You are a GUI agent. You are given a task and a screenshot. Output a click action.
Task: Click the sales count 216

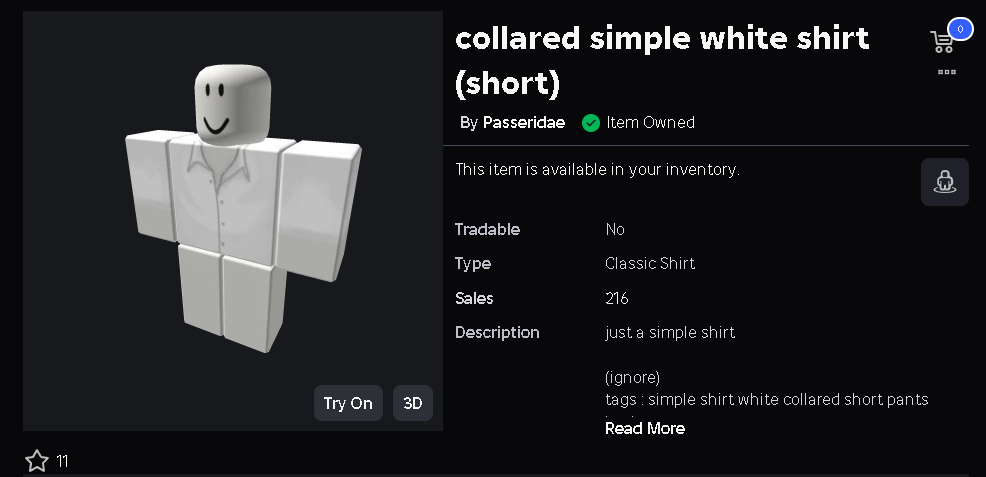(617, 298)
